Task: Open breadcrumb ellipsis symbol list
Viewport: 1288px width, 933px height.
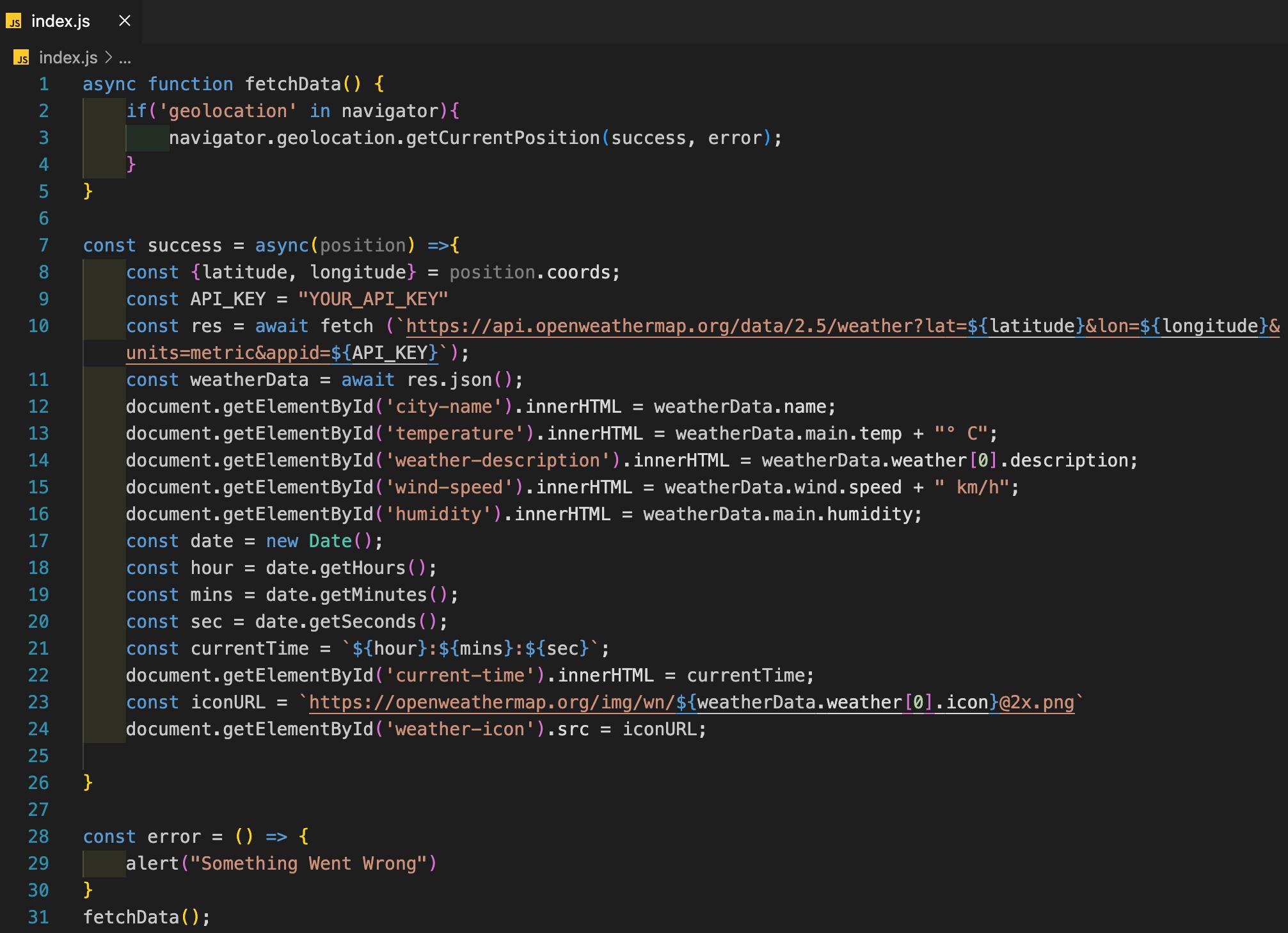Action: coord(125,58)
